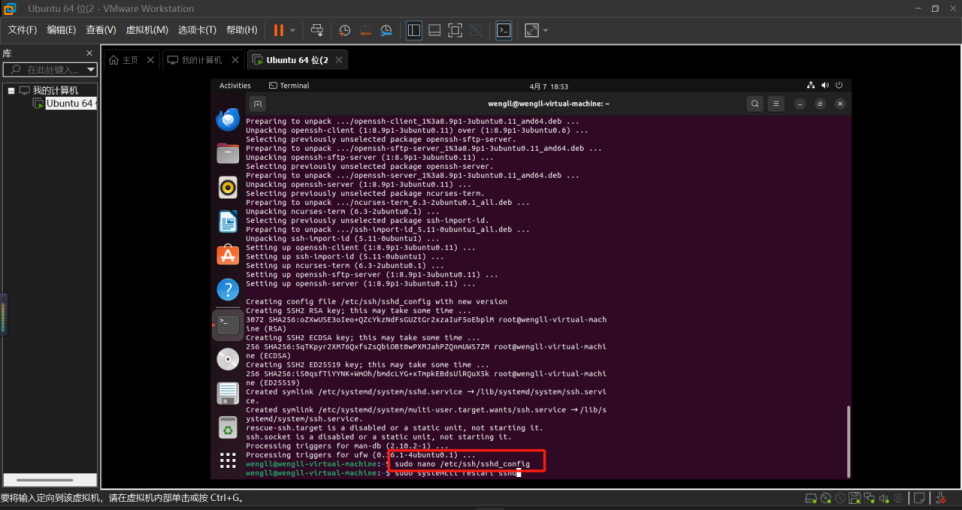Image resolution: width=962 pixels, height=510 pixels.
Task: Open the message log status bar icon
Action: point(919,498)
